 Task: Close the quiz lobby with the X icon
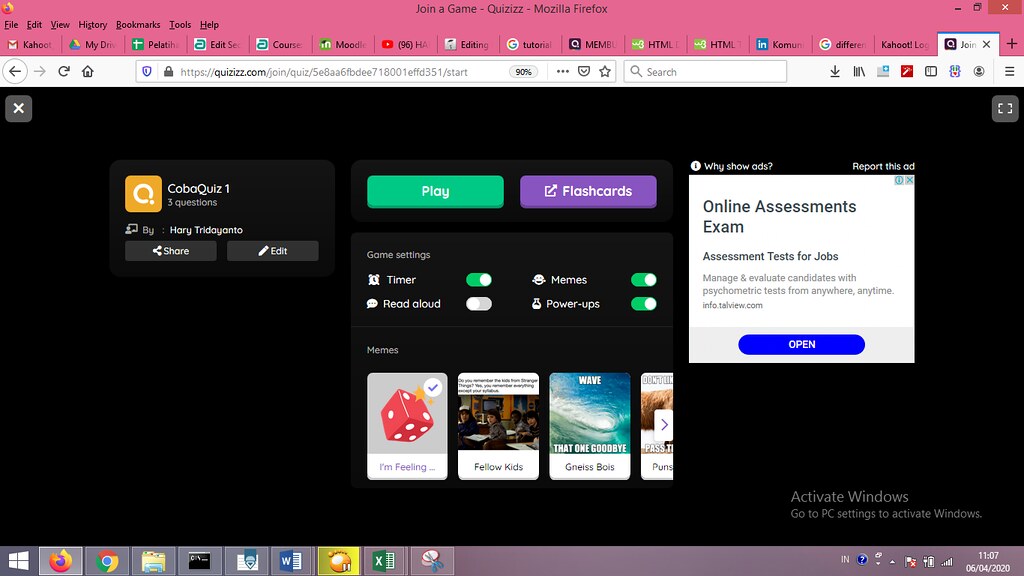19,108
